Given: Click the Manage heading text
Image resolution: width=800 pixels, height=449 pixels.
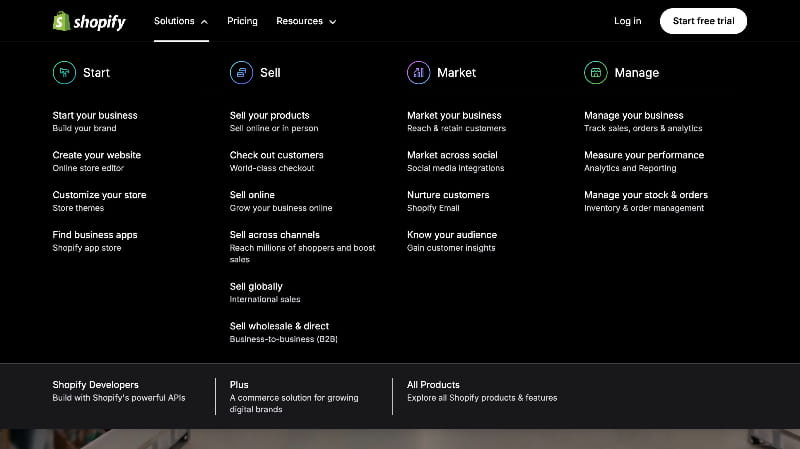Looking at the screenshot, I should 637,72.
